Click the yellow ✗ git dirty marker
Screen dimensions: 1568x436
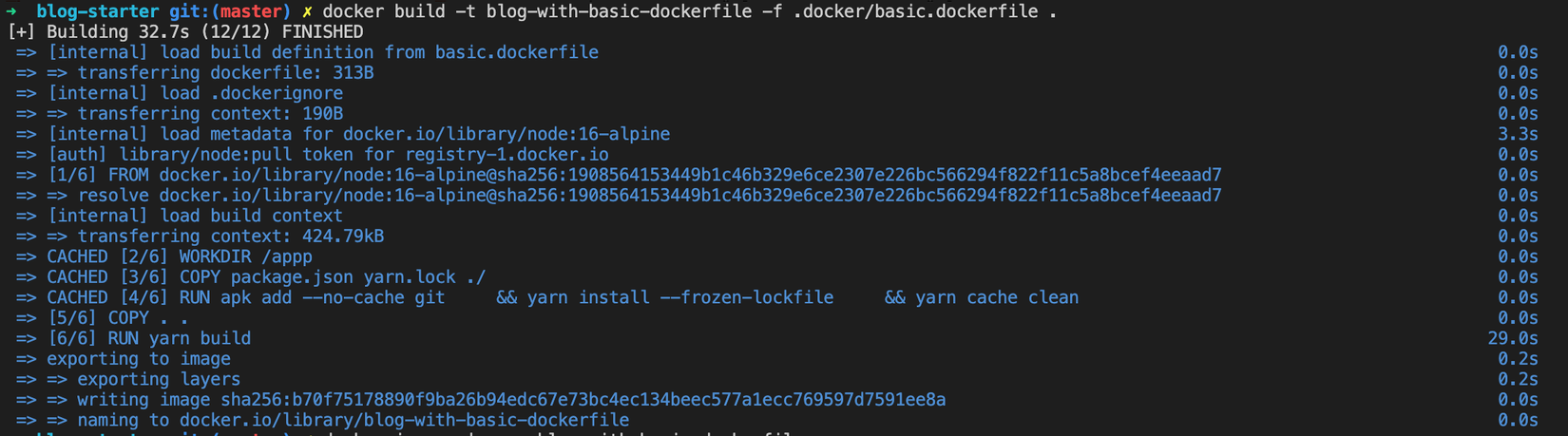click(307, 11)
